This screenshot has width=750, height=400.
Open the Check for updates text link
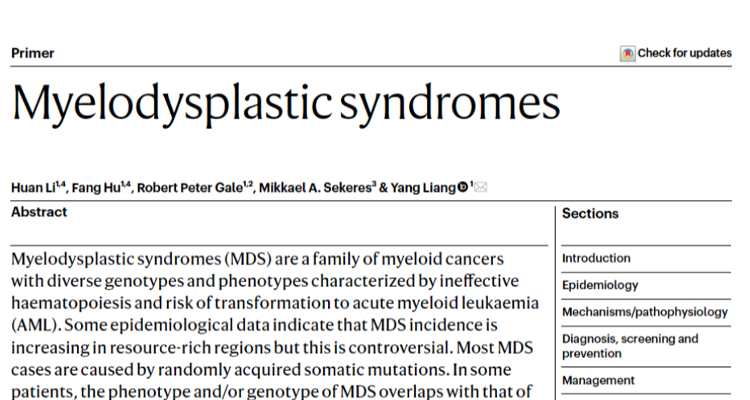pyautogui.click(x=684, y=53)
